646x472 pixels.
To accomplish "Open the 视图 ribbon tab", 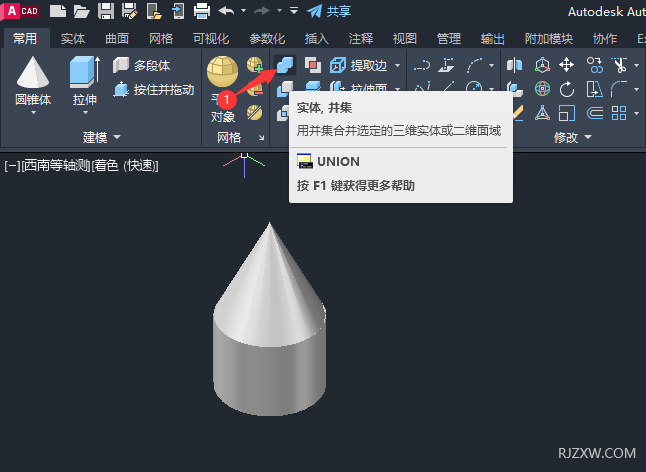I will (x=405, y=39).
